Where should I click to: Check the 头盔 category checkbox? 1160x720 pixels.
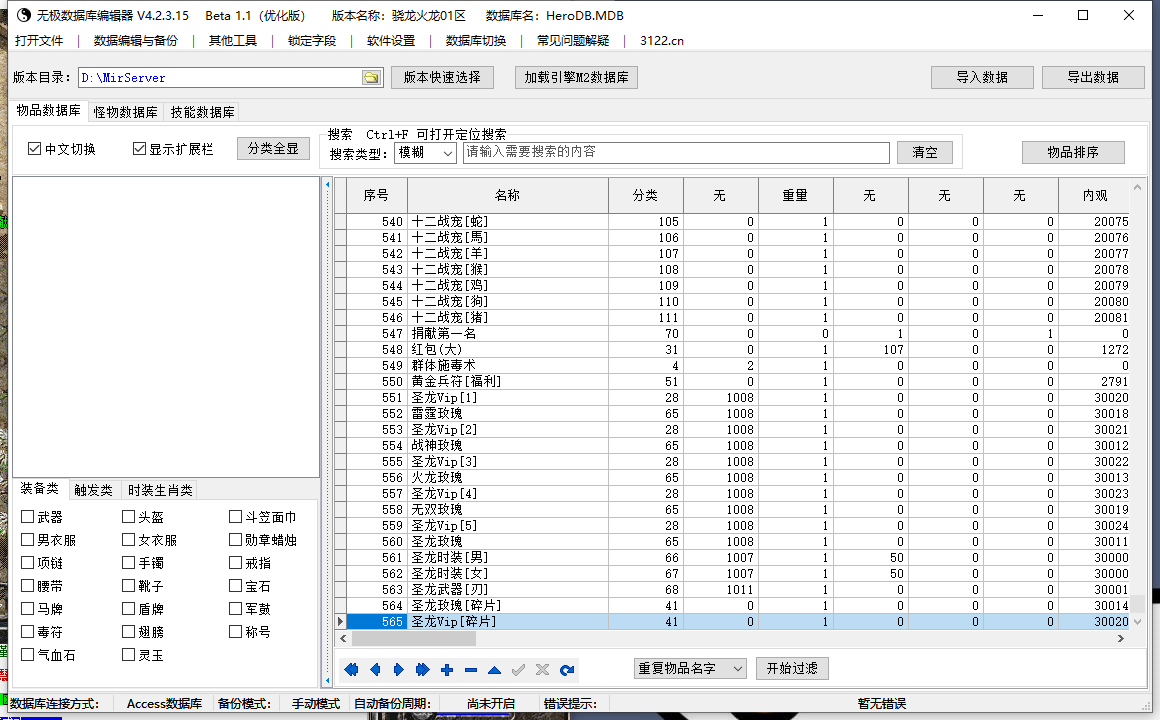[x=128, y=517]
